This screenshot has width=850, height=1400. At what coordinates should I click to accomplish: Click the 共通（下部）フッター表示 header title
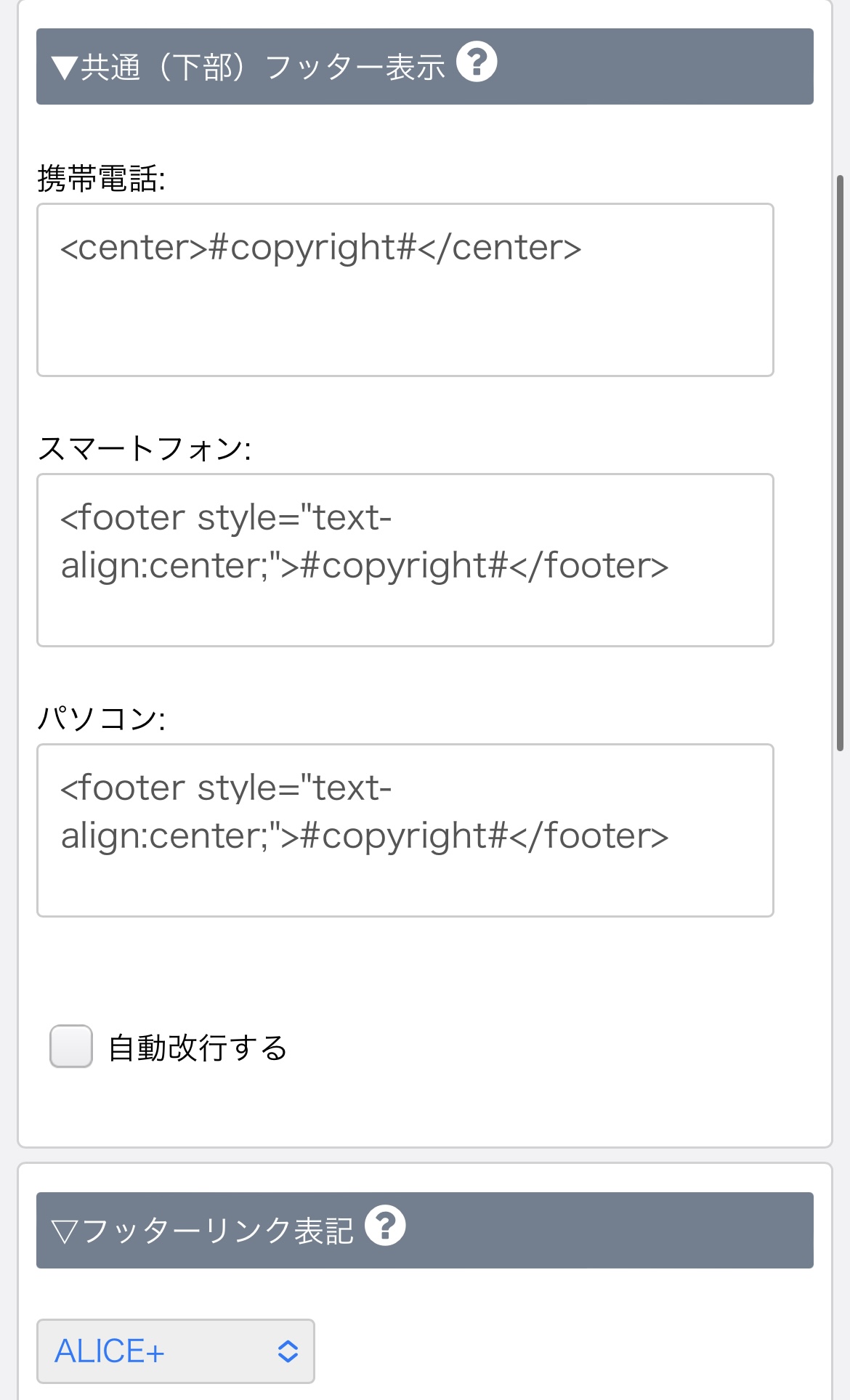(262, 68)
